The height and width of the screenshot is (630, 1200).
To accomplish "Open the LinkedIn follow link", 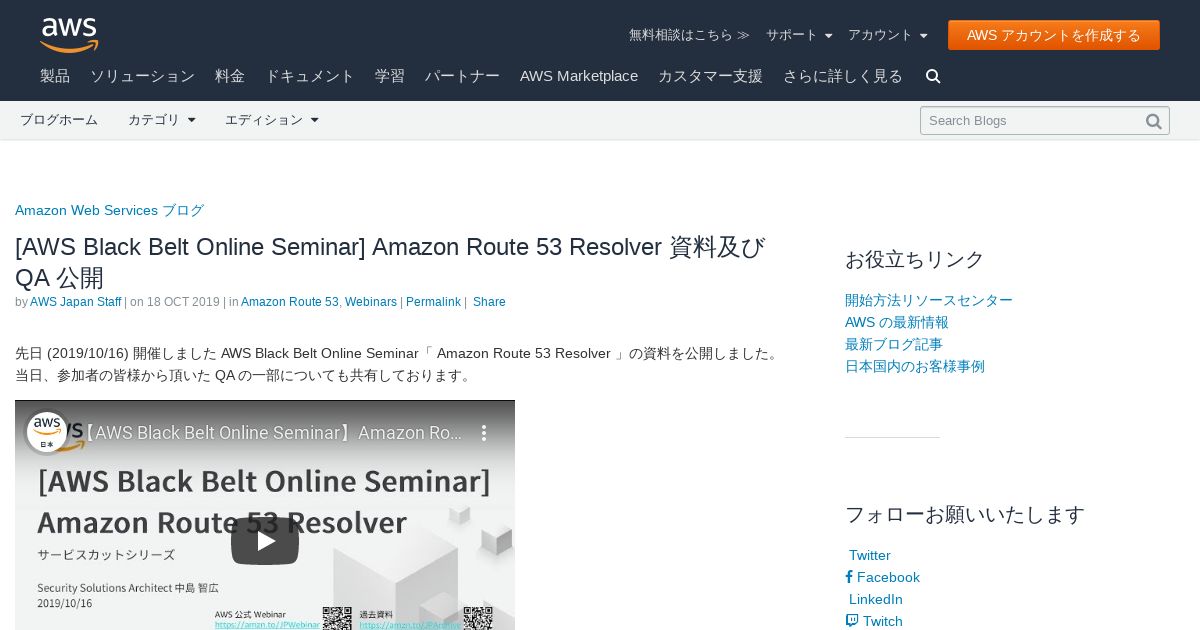I will point(874,599).
